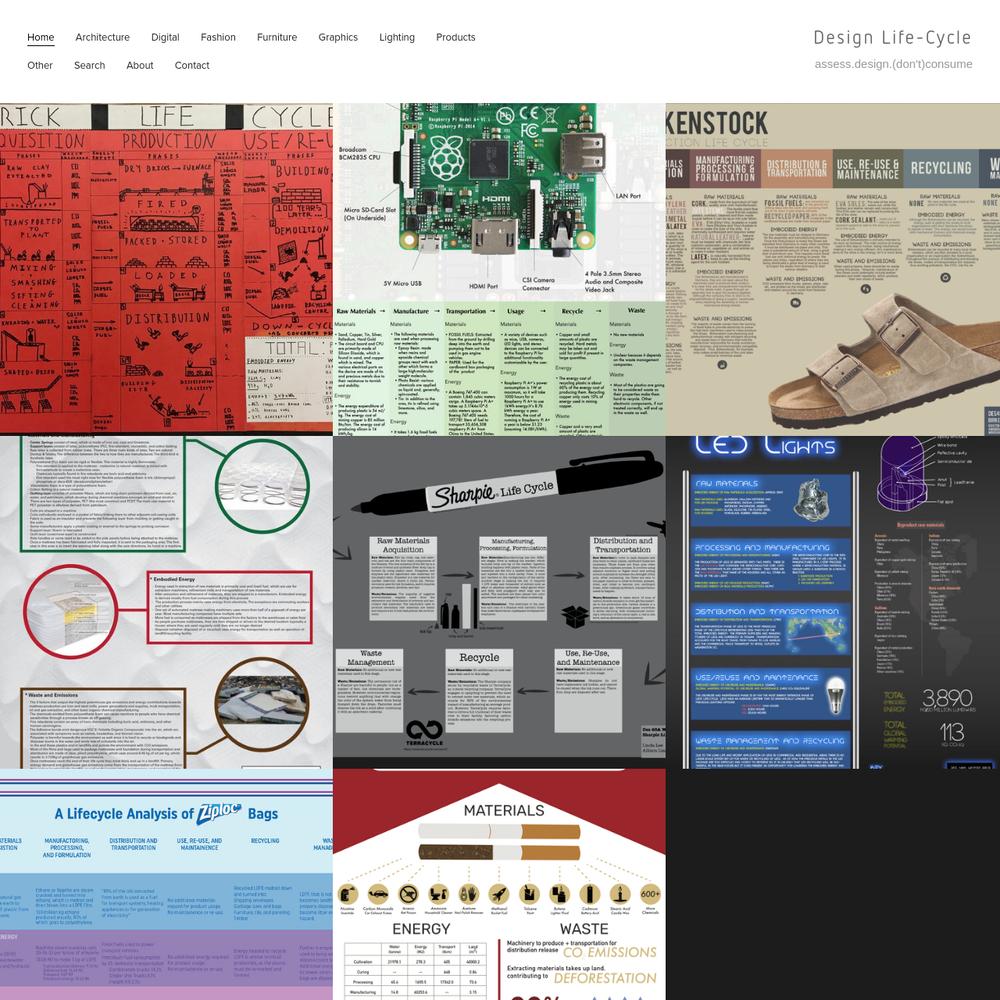Go to the Search page
The image size is (1000, 1000).
click(x=89, y=65)
